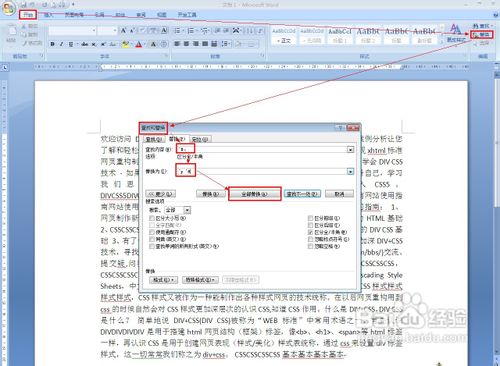This screenshot has width=500, height=366.
Task: Expand the Replace with history dropdown
Action: point(350,171)
